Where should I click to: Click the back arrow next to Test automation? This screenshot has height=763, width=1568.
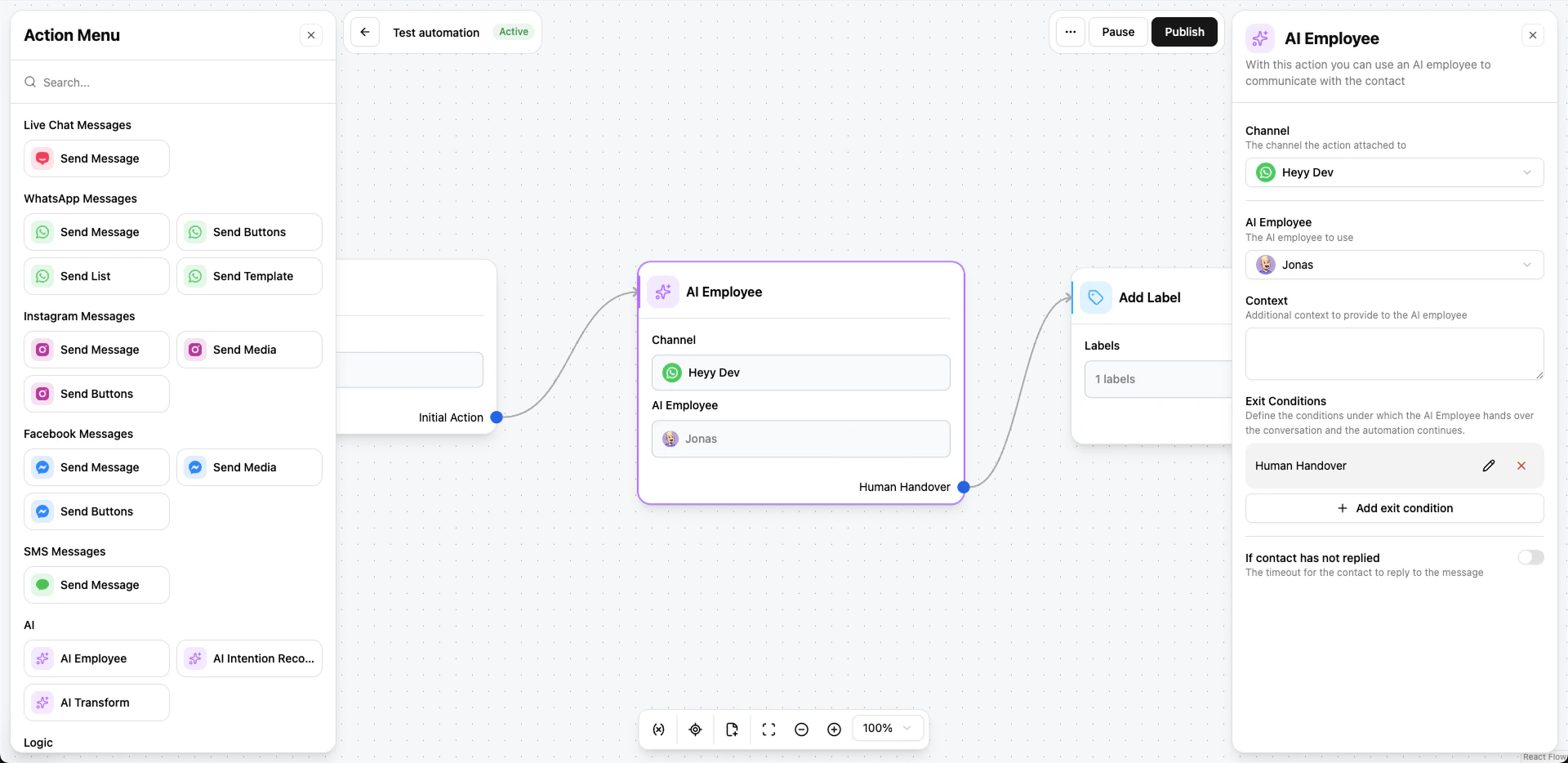click(364, 31)
